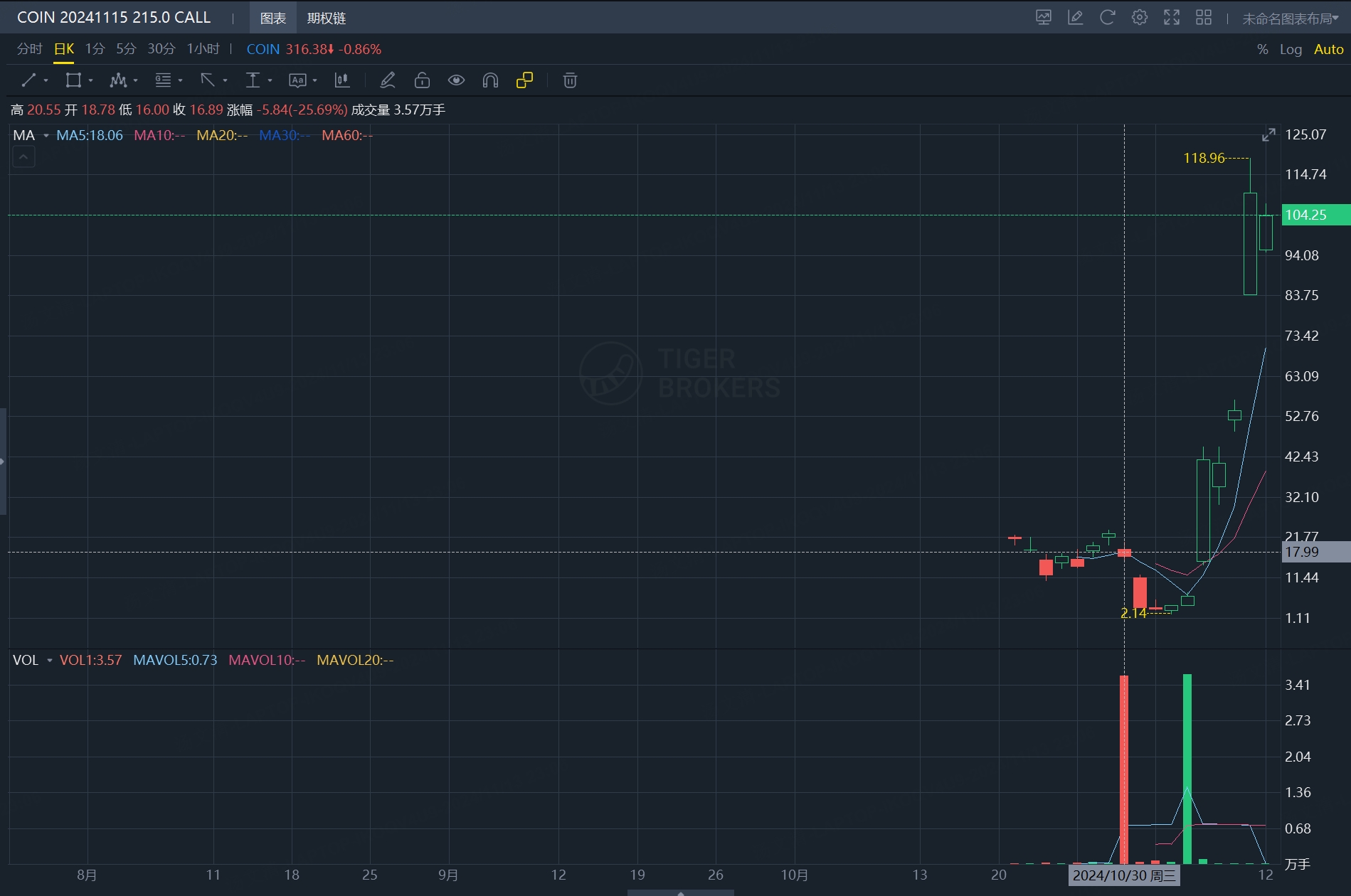Select the 5分 timeframe
1351x896 pixels.
tap(126, 49)
